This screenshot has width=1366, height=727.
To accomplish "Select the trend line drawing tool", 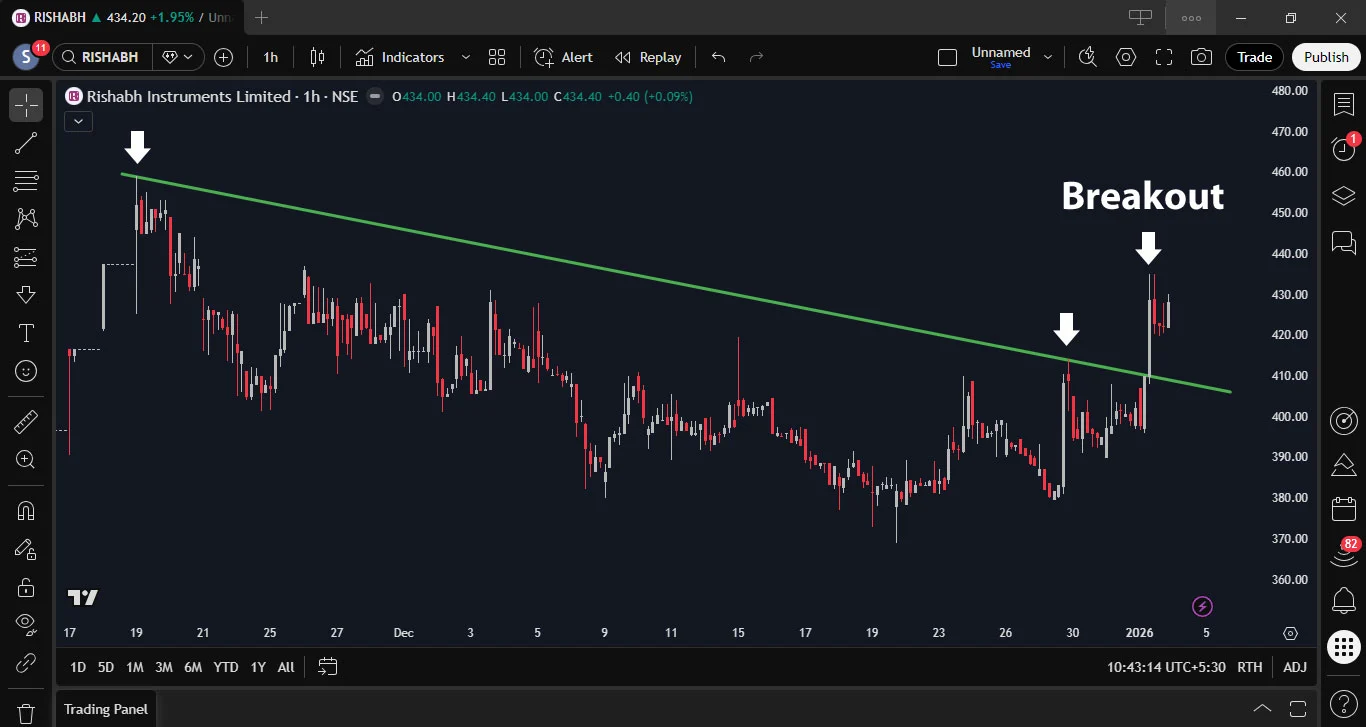I will tap(26, 143).
